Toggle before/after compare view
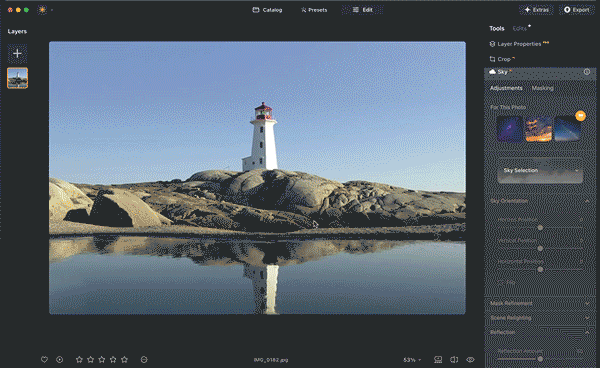600x368 pixels. tap(454, 360)
